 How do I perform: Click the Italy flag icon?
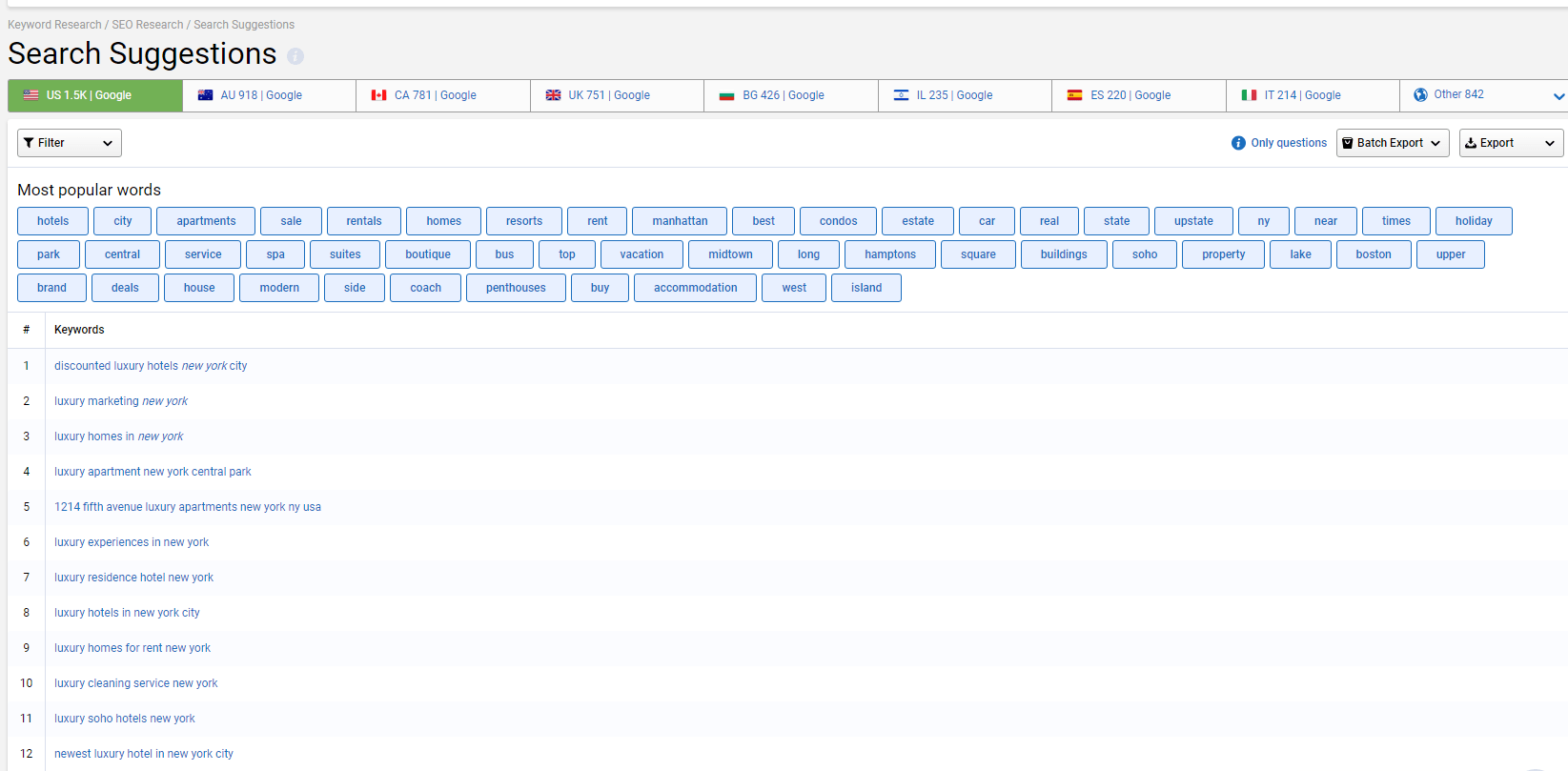(1249, 95)
